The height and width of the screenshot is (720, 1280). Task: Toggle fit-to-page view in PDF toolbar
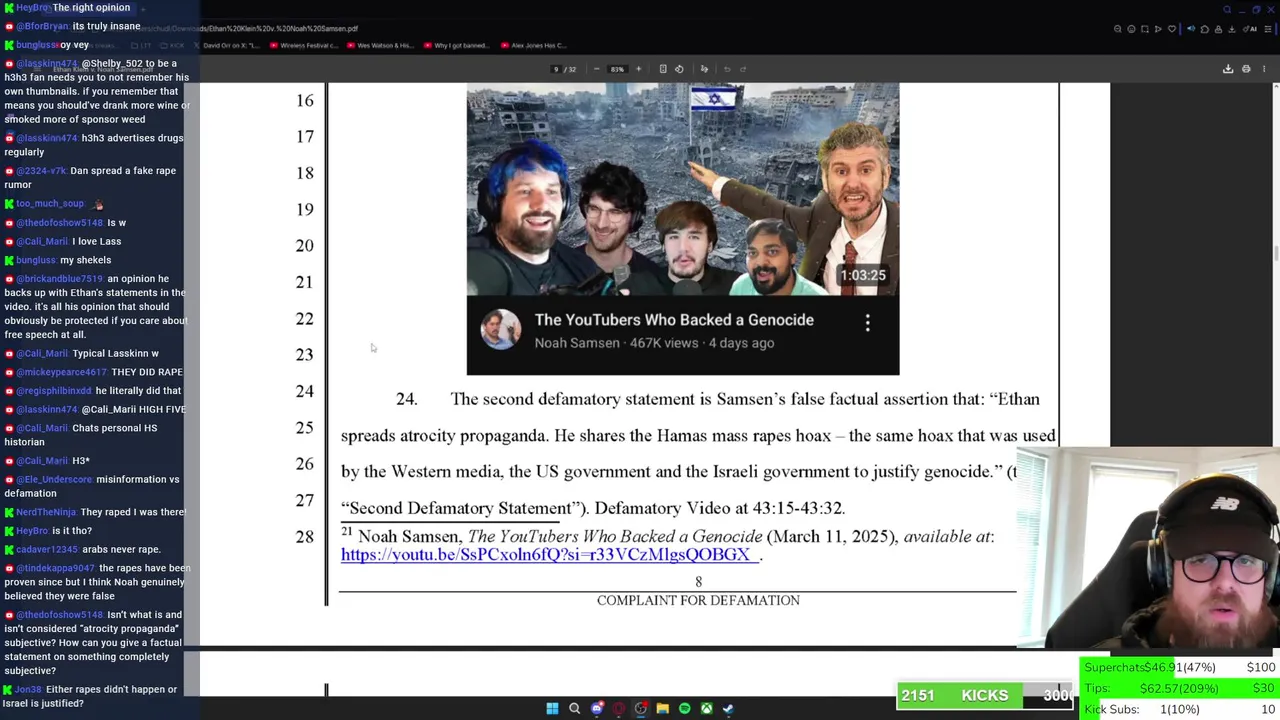tap(663, 69)
